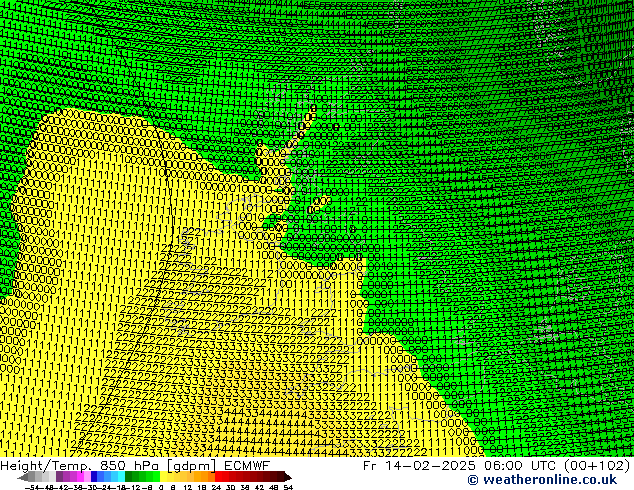Click the legend value label -54

[x=32, y=487]
